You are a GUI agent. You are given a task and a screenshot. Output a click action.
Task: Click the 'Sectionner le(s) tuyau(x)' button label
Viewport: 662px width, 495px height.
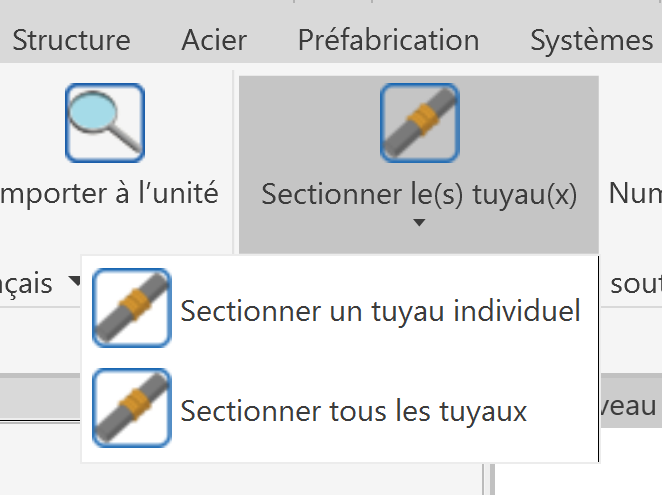419,194
